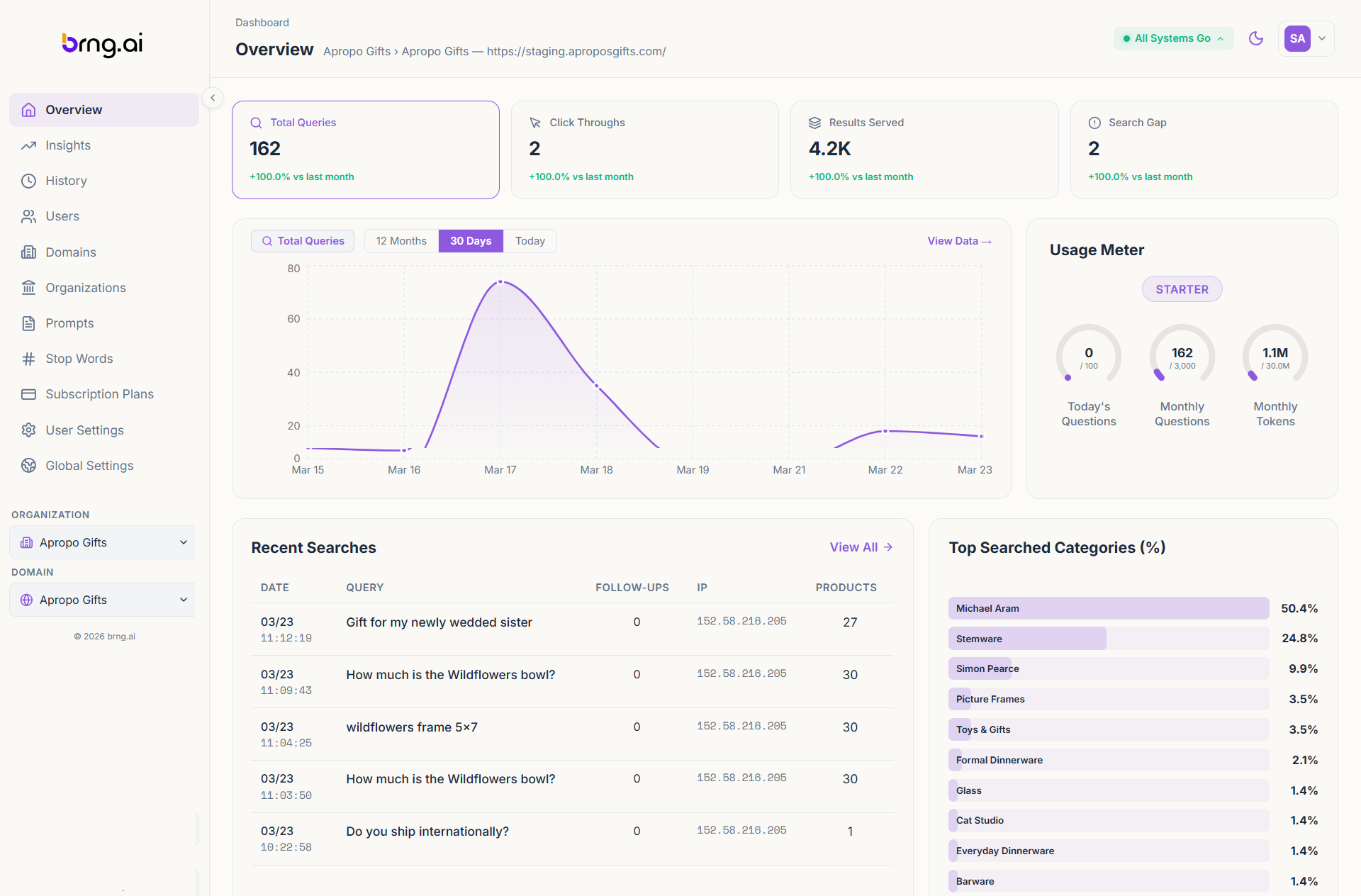The image size is (1361, 896).
Task: Click the SA user avatar
Action: coord(1297,38)
